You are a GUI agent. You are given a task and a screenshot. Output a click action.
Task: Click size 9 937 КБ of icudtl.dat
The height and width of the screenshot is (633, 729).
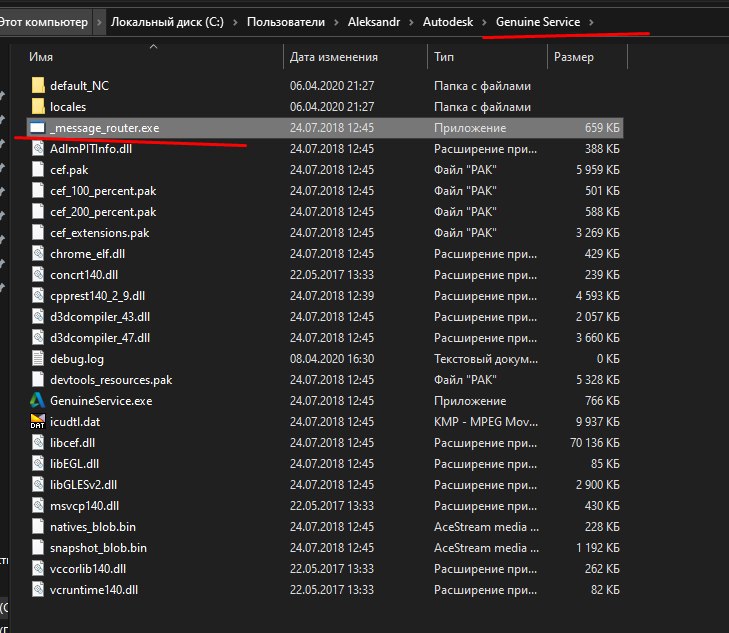coord(597,422)
